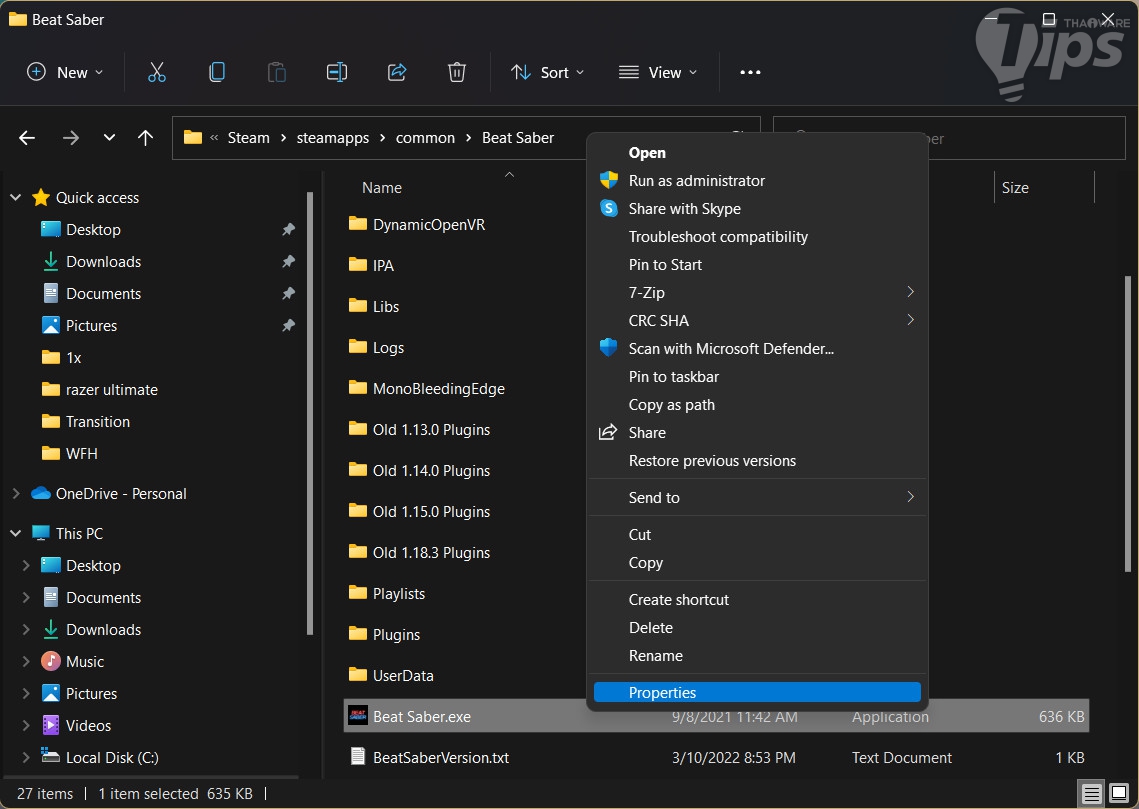The image size is (1139, 809).
Task: Choose Run as administrator from context menu
Action: click(x=696, y=181)
